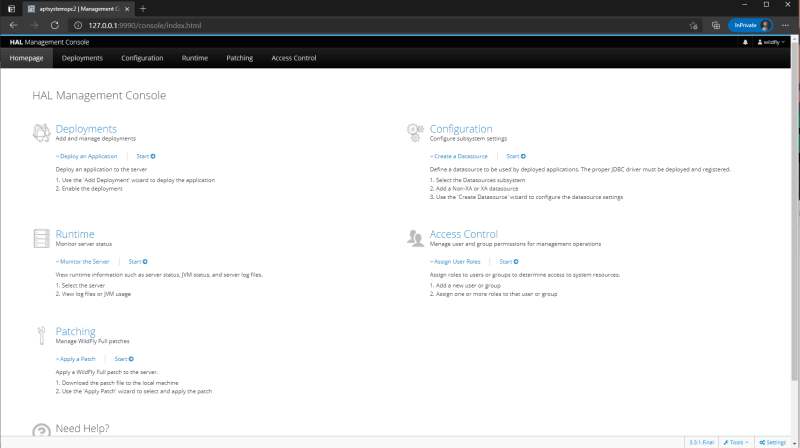
Task: Click the InPrivate profile button
Action: tap(751, 26)
